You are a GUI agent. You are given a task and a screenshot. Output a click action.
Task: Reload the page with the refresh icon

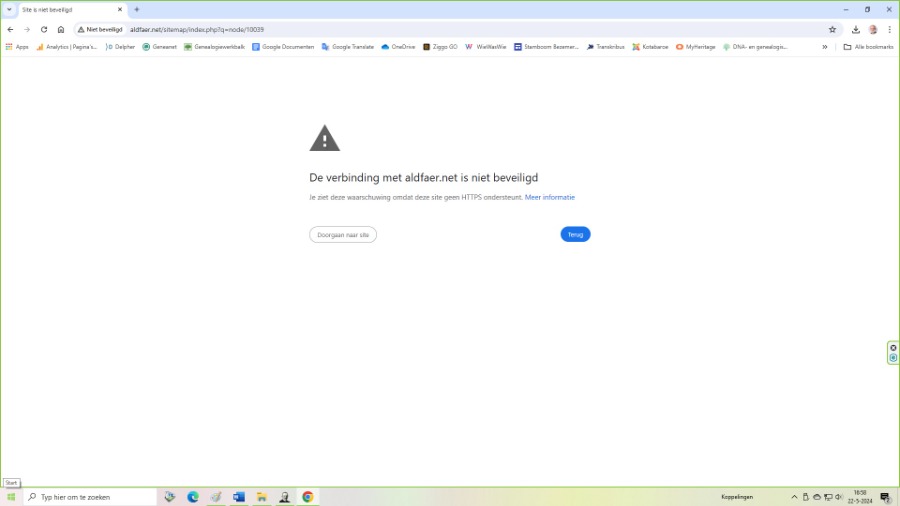tap(44, 29)
